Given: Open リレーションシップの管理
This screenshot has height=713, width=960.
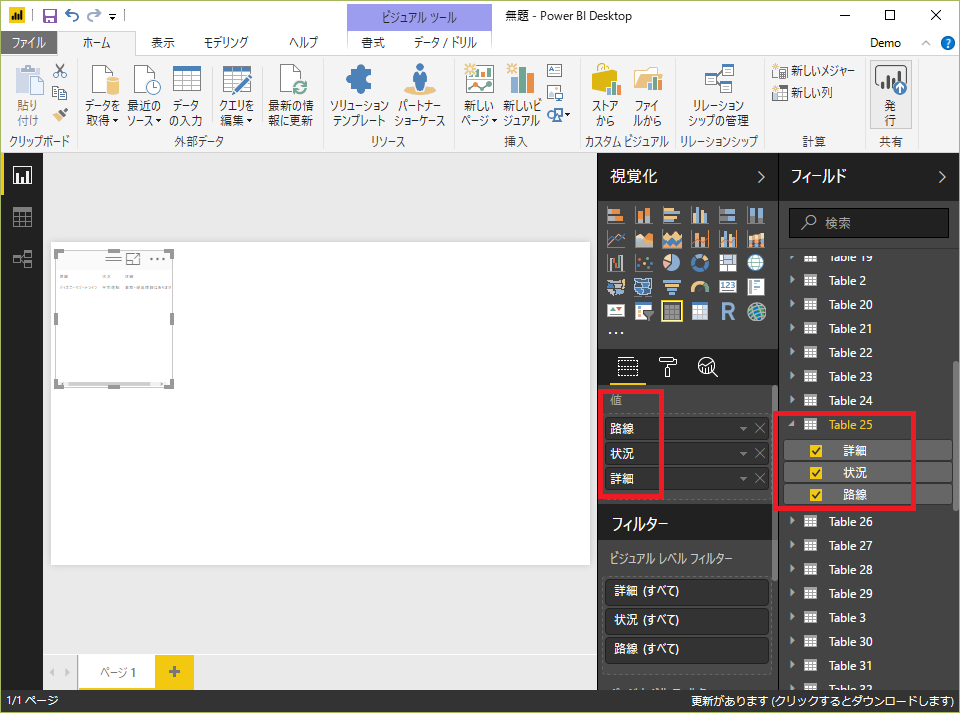Looking at the screenshot, I should tap(718, 95).
